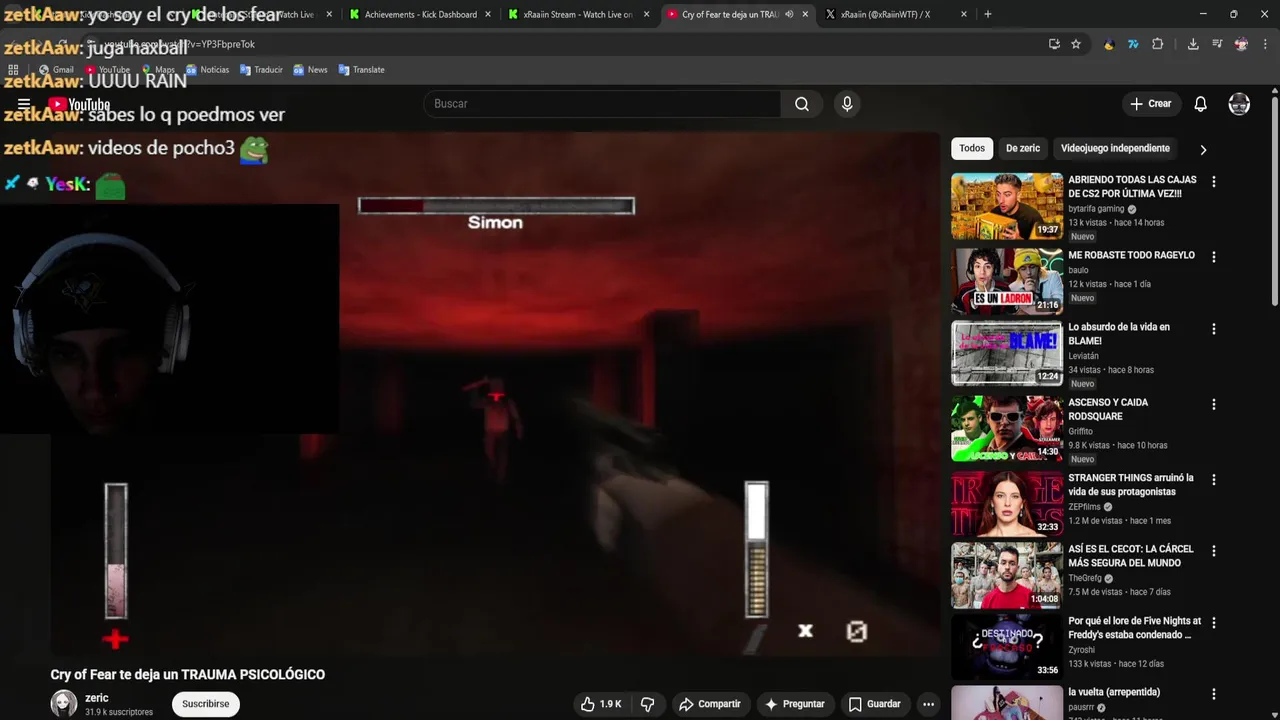Open options for ASÍ ES EL CECOT video
This screenshot has width=1280, height=720.
1214,550
